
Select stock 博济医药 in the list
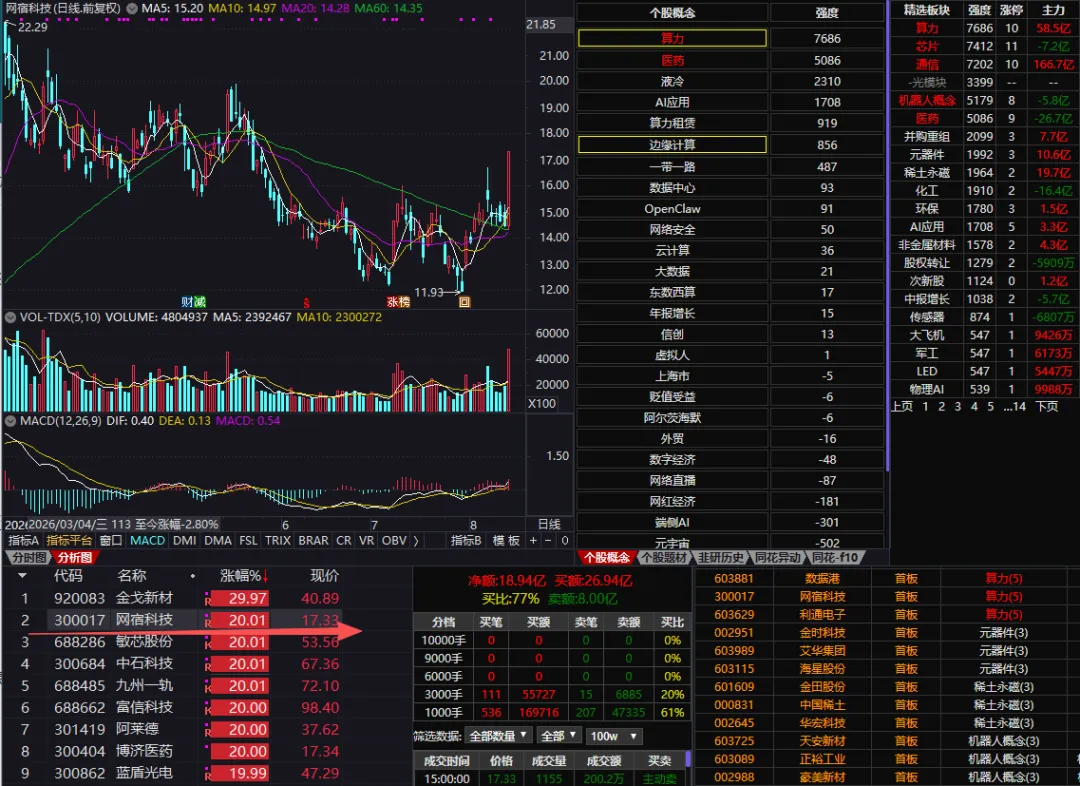point(144,752)
